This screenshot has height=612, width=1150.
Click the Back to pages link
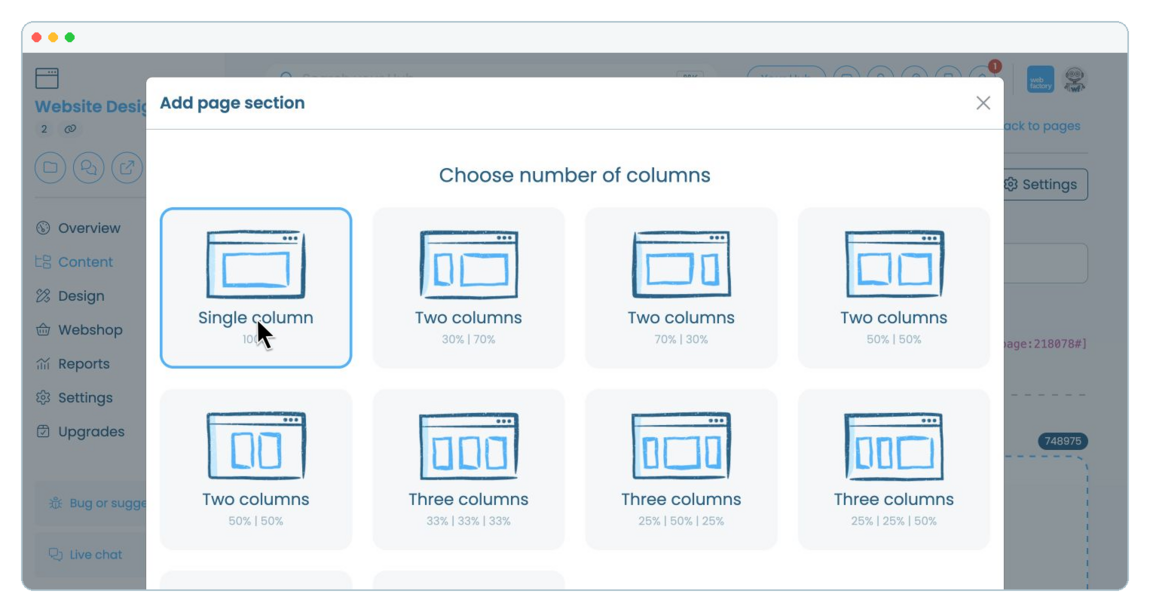(x=1041, y=126)
